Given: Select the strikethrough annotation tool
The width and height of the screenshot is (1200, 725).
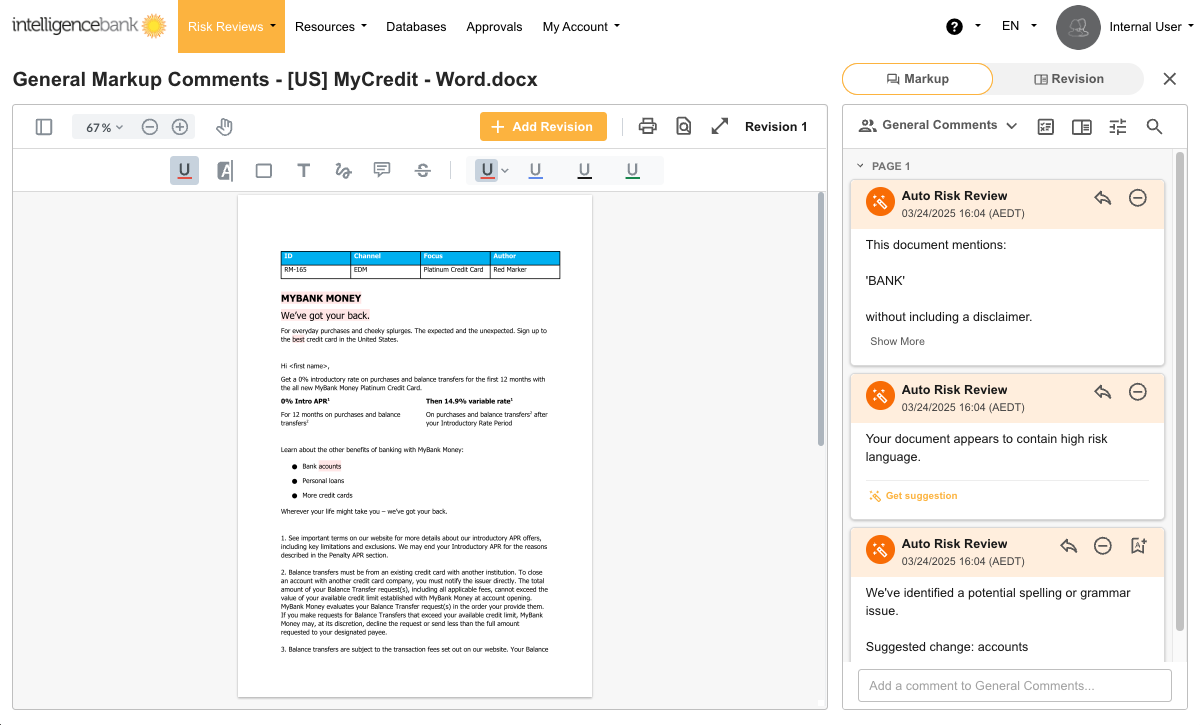Looking at the screenshot, I should 423,171.
